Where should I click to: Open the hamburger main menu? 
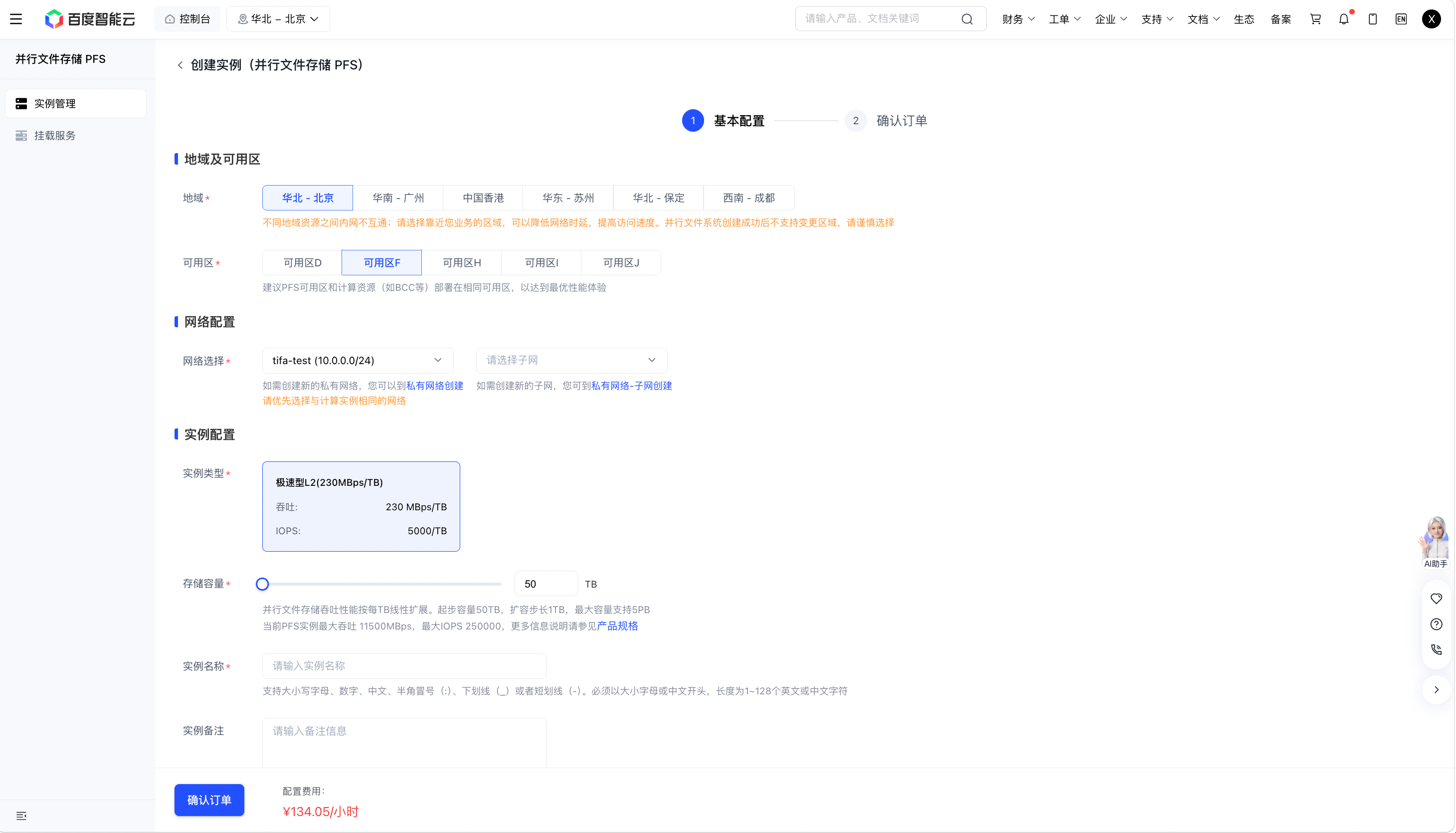tap(16, 19)
